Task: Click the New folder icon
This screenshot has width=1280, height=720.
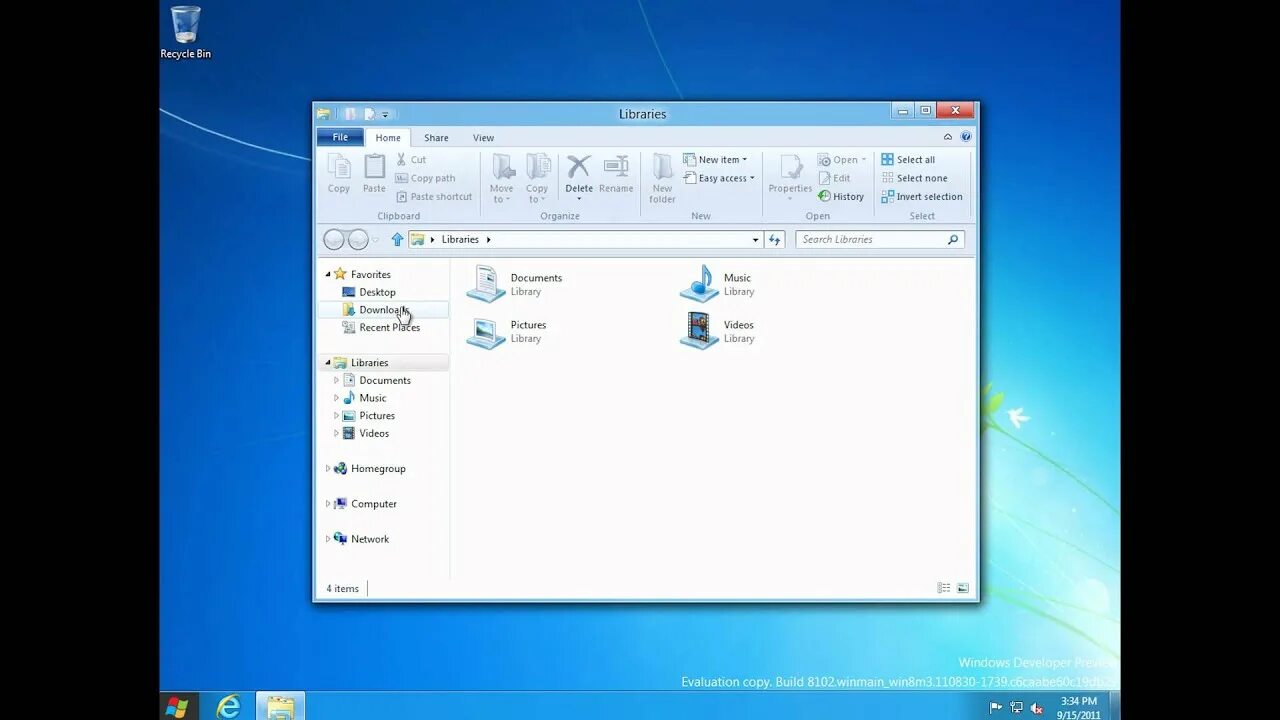Action: point(662,179)
